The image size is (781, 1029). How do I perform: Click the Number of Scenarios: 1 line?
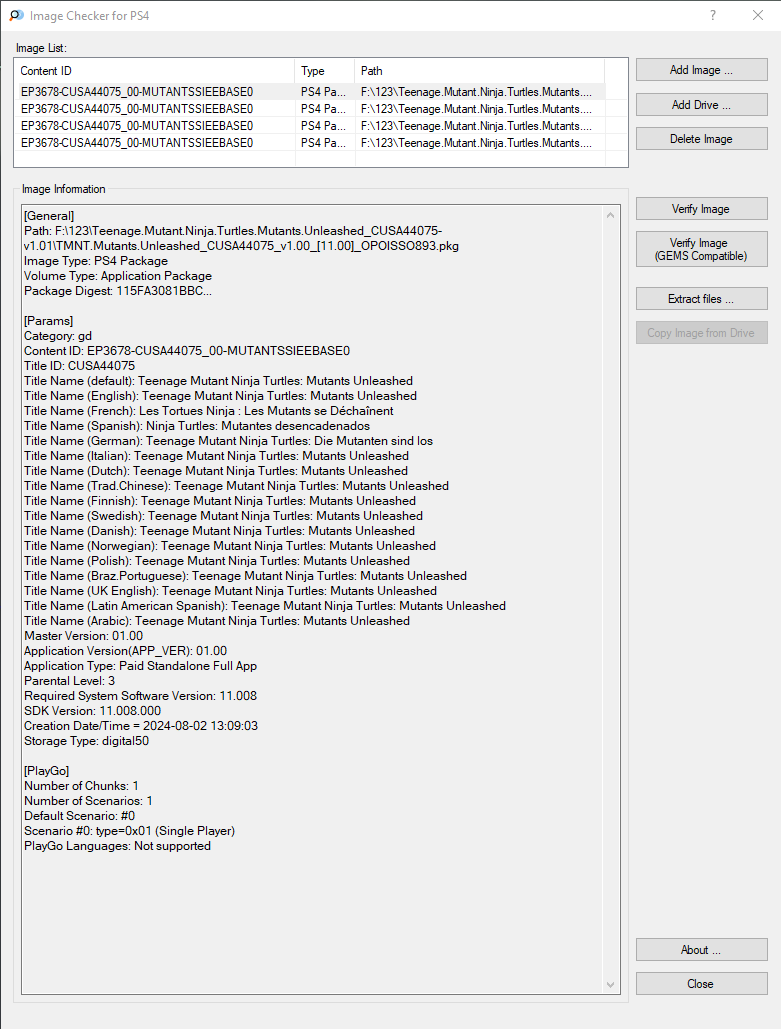pyautogui.click(x=89, y=801)
